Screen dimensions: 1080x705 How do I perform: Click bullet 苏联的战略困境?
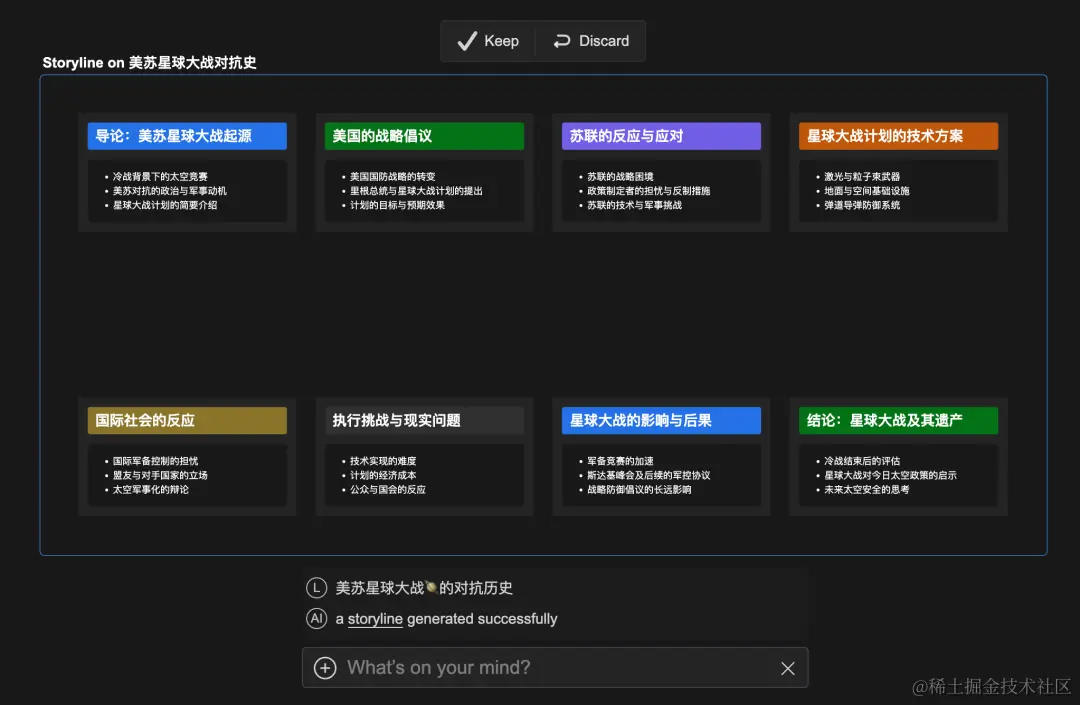tap(620, 177)
